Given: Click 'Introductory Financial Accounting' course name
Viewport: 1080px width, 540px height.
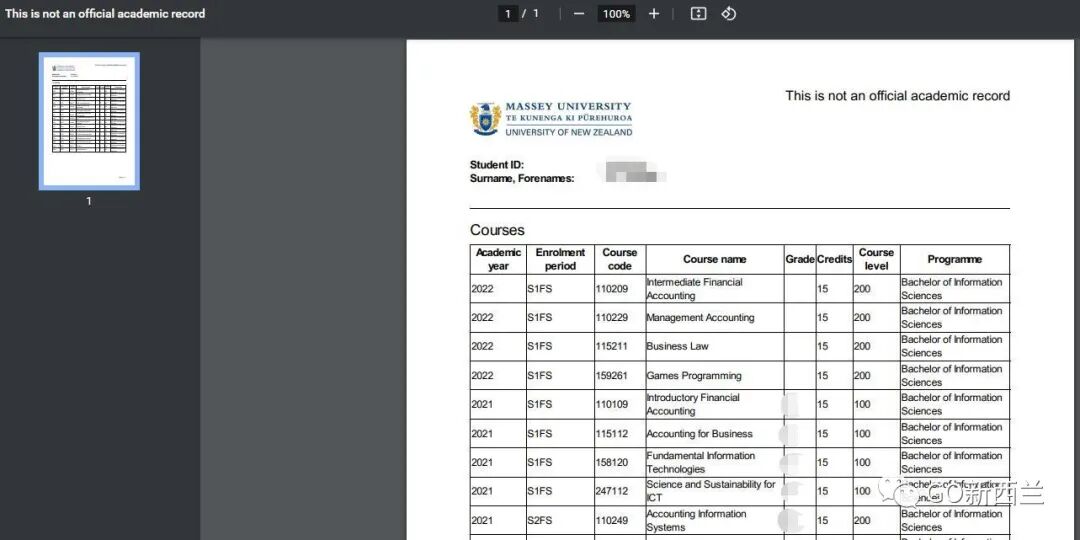Looking at the screenshot, I should coord(693,404).
